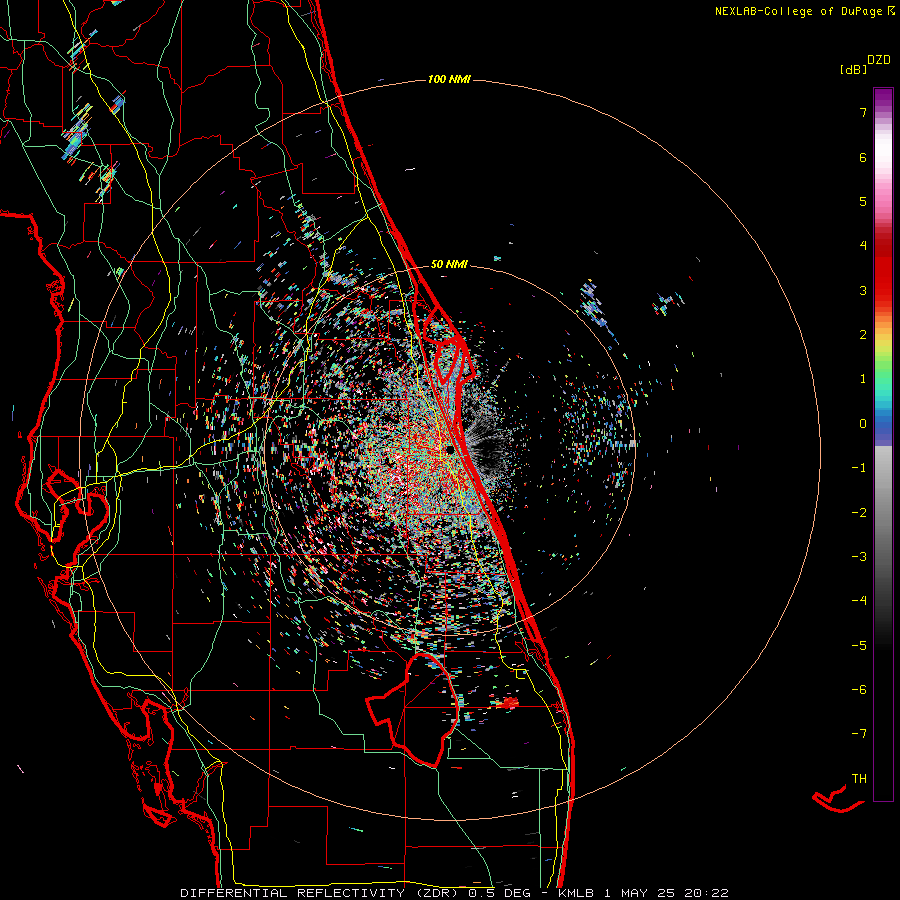
Task: Click the 50 NMI range ring label
Action: point(449,264)
